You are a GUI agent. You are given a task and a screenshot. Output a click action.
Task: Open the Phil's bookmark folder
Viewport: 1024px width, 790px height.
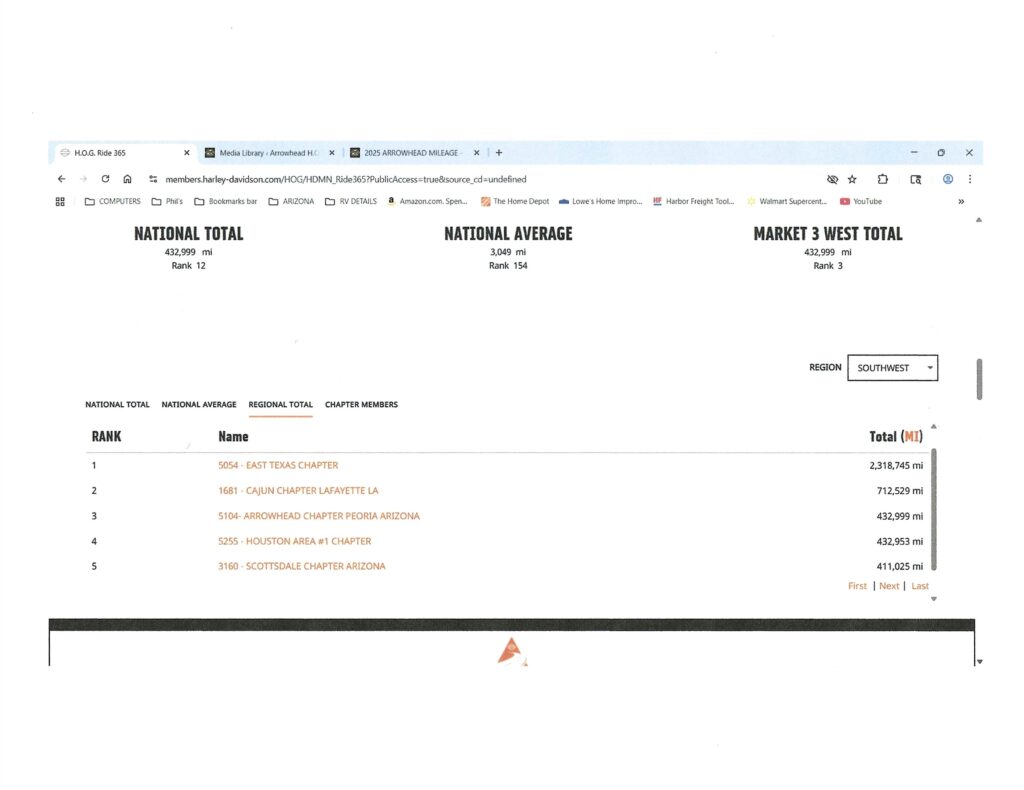167,202
